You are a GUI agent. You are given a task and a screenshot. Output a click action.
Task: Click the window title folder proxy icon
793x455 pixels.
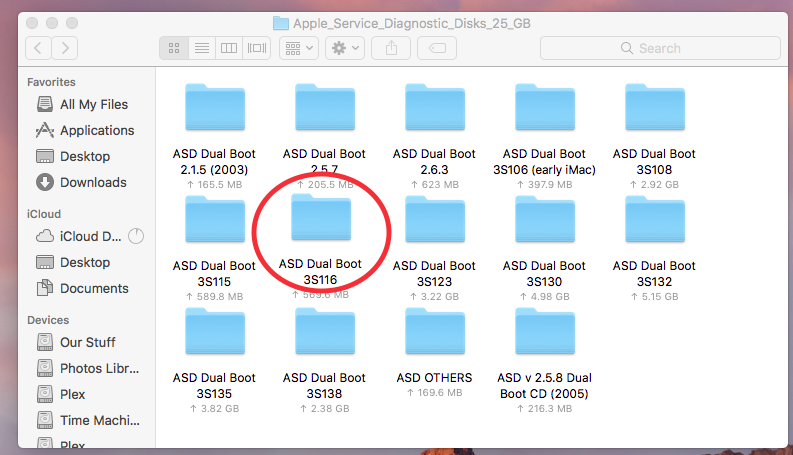(x=281, y=23)
